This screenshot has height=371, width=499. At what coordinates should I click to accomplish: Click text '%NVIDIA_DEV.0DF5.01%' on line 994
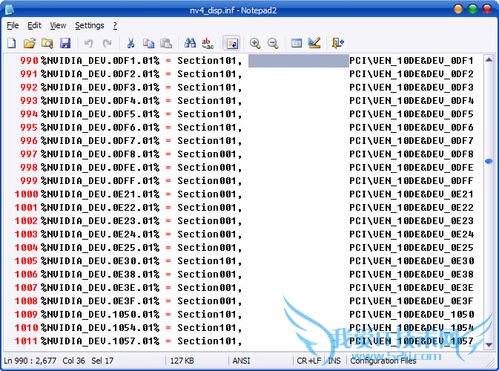click(100, 114)
